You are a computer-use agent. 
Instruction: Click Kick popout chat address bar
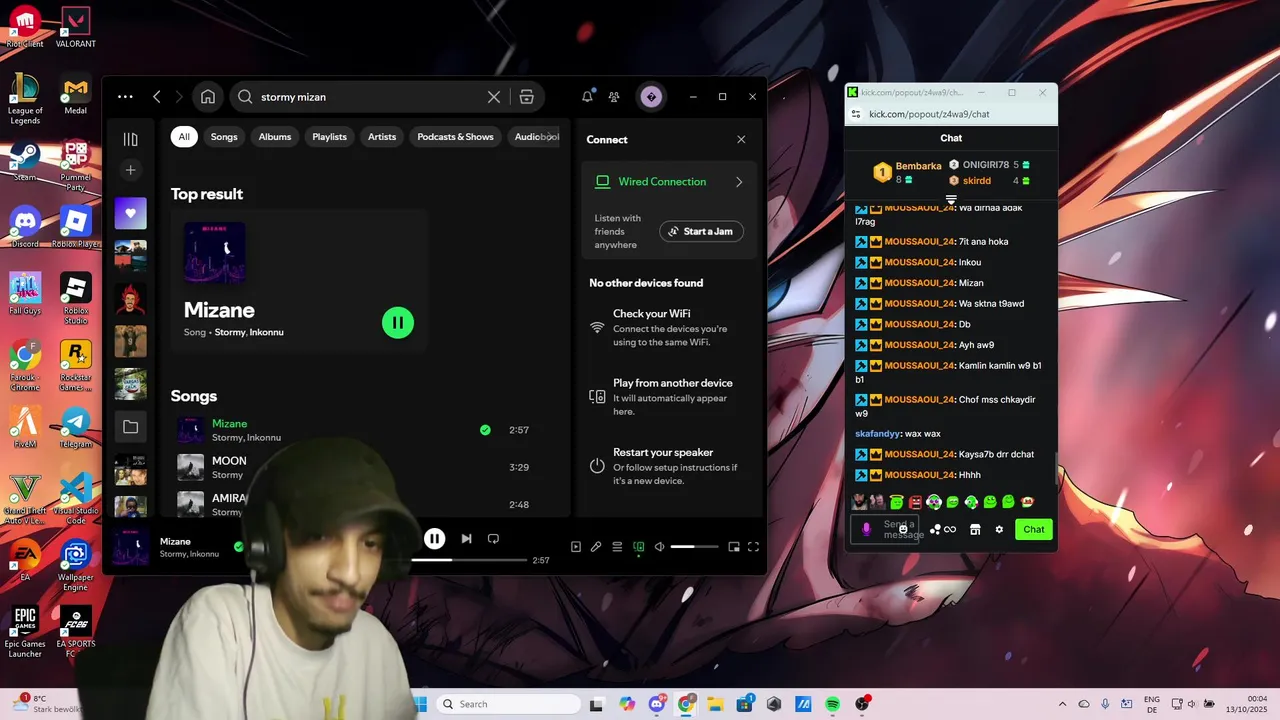tap(951, 114)
